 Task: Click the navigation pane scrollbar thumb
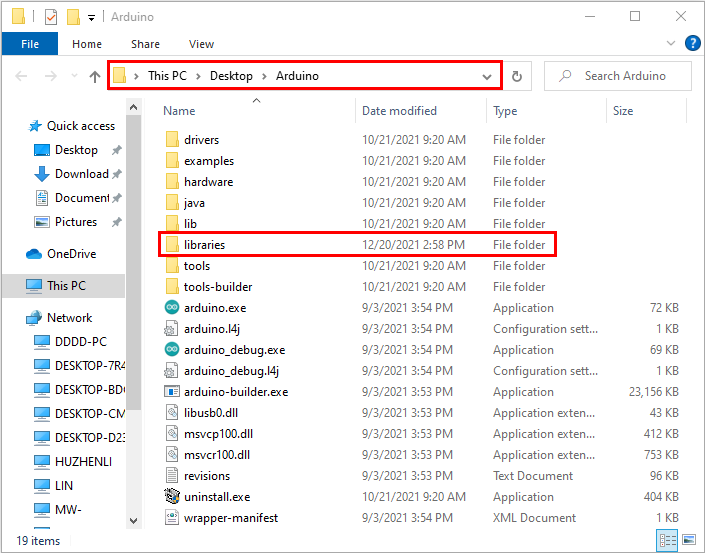[x=134, y=263]
